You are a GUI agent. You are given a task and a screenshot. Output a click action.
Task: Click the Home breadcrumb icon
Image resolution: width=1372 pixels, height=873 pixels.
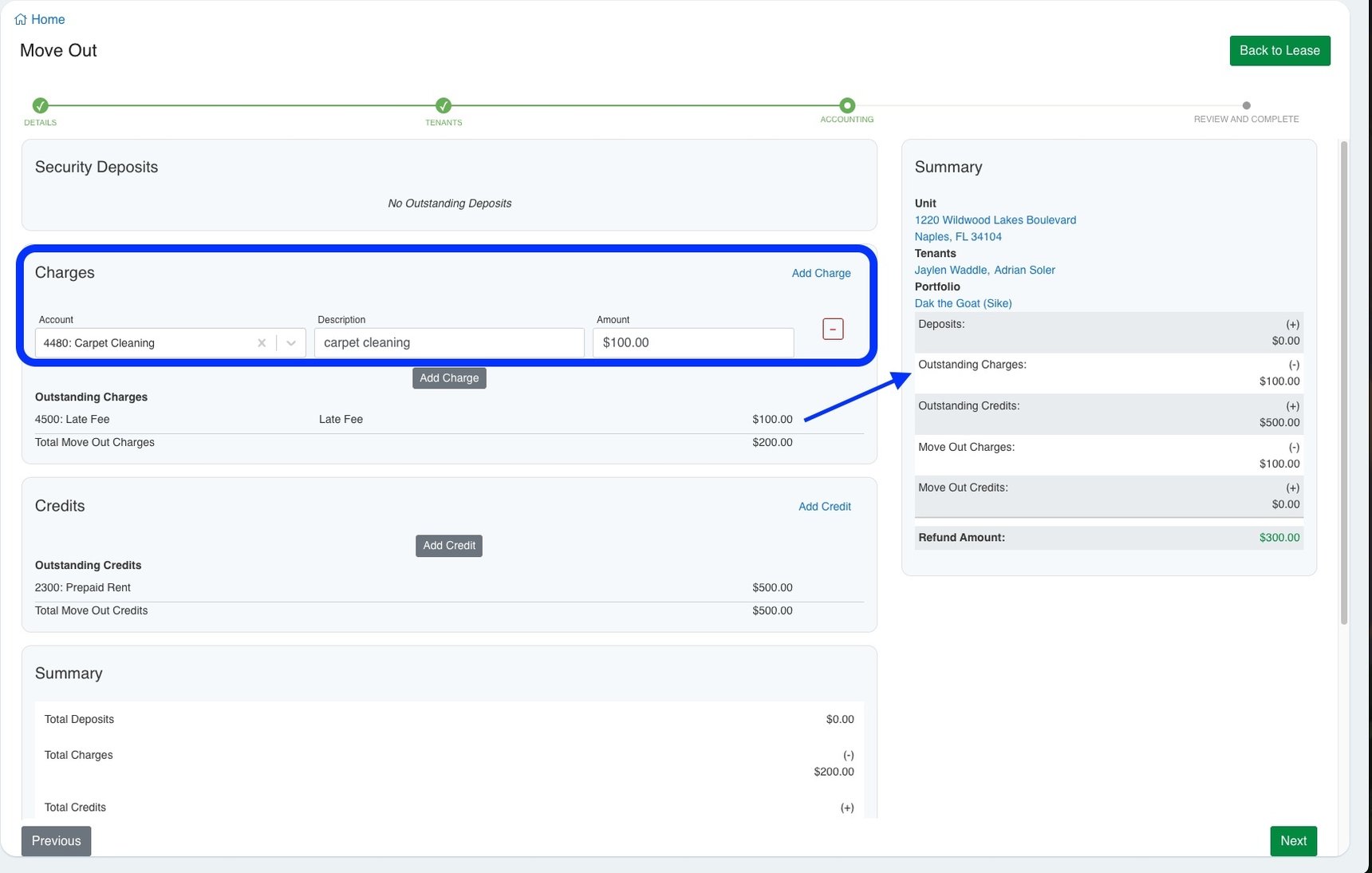click(x=21, y=19)
